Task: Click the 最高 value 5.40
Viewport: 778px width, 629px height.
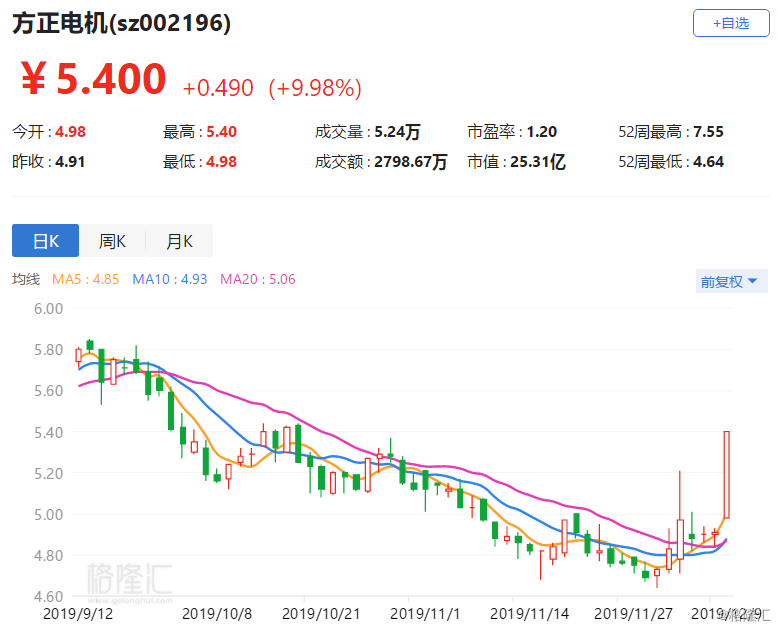Action: [x=221, y=132]
